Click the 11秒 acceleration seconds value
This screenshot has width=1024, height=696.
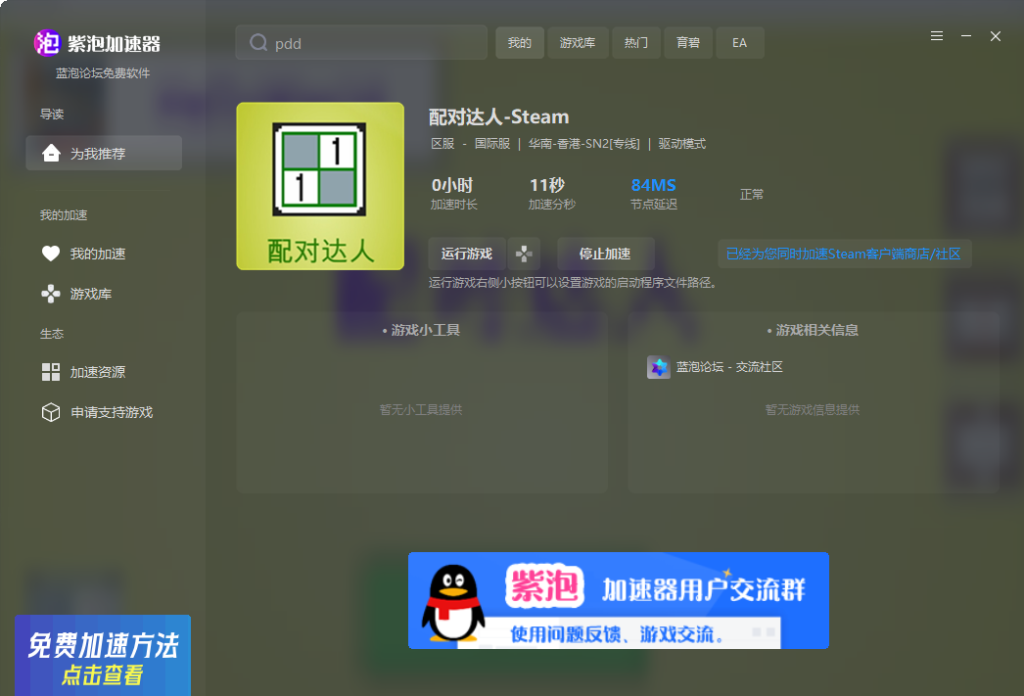coord(547,185)
